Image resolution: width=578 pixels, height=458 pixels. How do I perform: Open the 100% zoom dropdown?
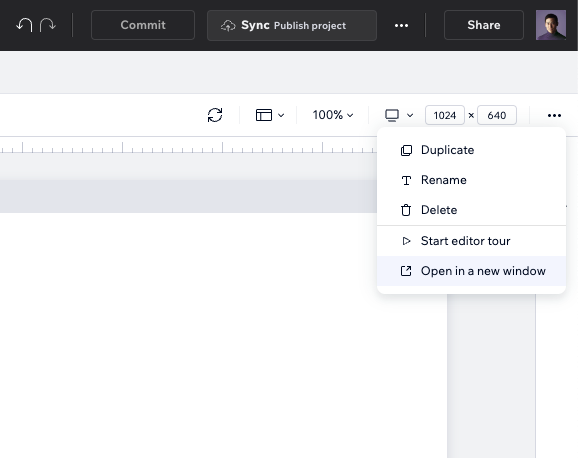333,115
